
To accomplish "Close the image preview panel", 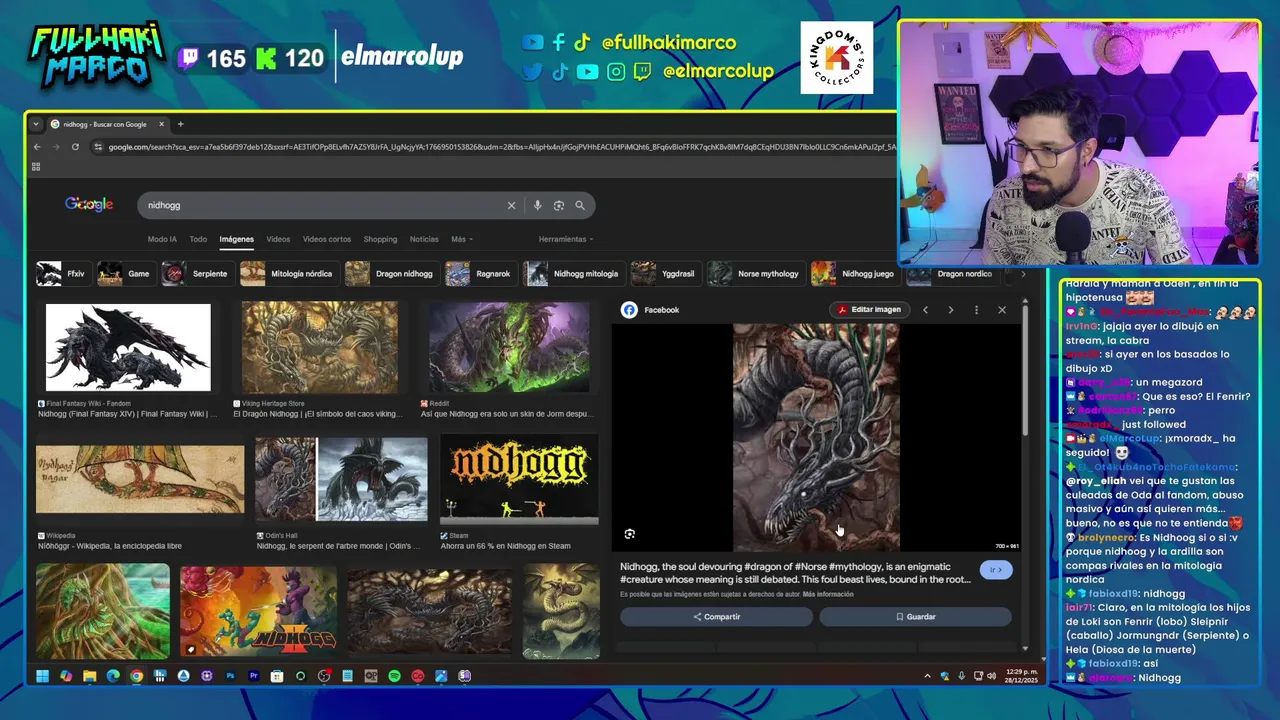I will point(1002,310).
